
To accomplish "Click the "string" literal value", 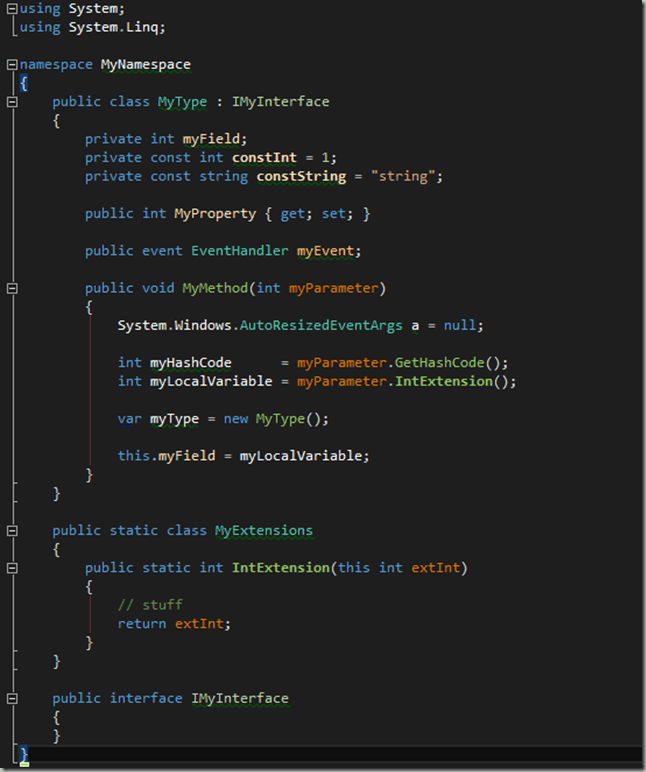I will [403, 176].
